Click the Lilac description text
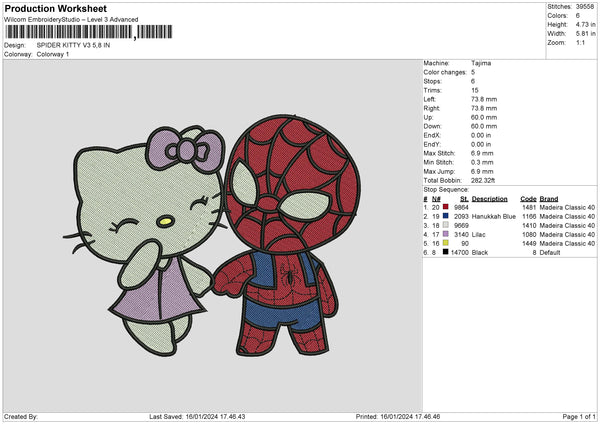 point(478,235)
